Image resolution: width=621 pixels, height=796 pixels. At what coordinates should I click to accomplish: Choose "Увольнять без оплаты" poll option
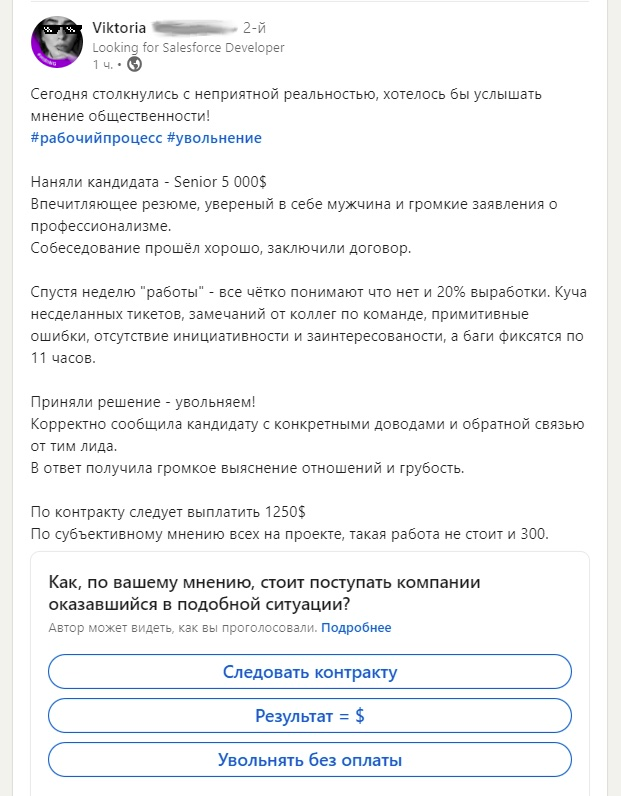tap(310, 760)
